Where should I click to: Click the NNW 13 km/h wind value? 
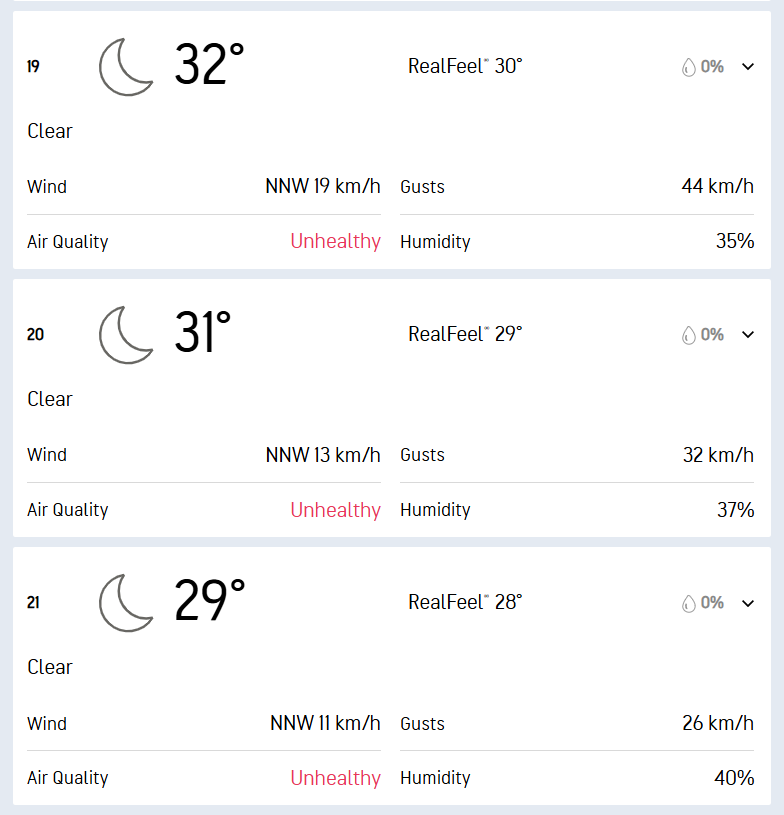tap(323, 455)
